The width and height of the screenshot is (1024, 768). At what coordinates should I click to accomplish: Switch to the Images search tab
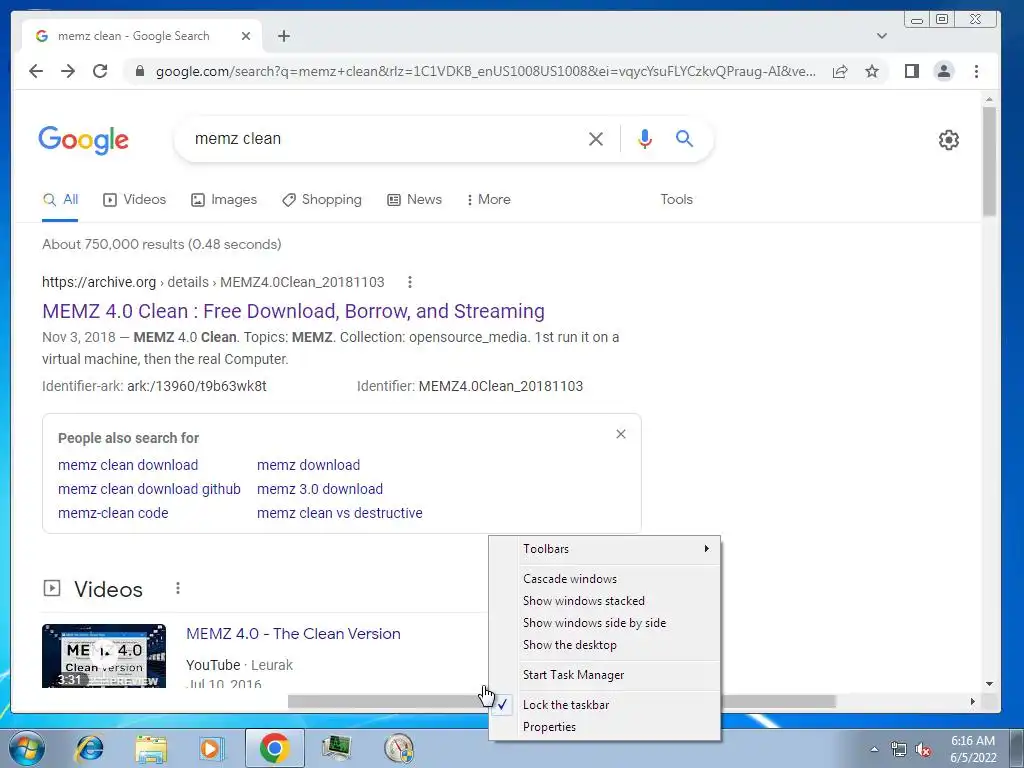224,200
